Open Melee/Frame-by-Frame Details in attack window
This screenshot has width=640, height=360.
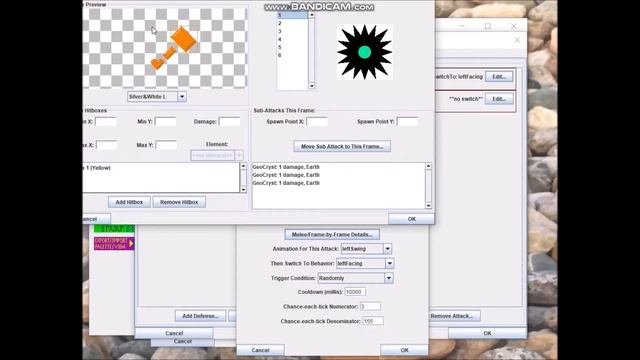[x=332, y=235]
